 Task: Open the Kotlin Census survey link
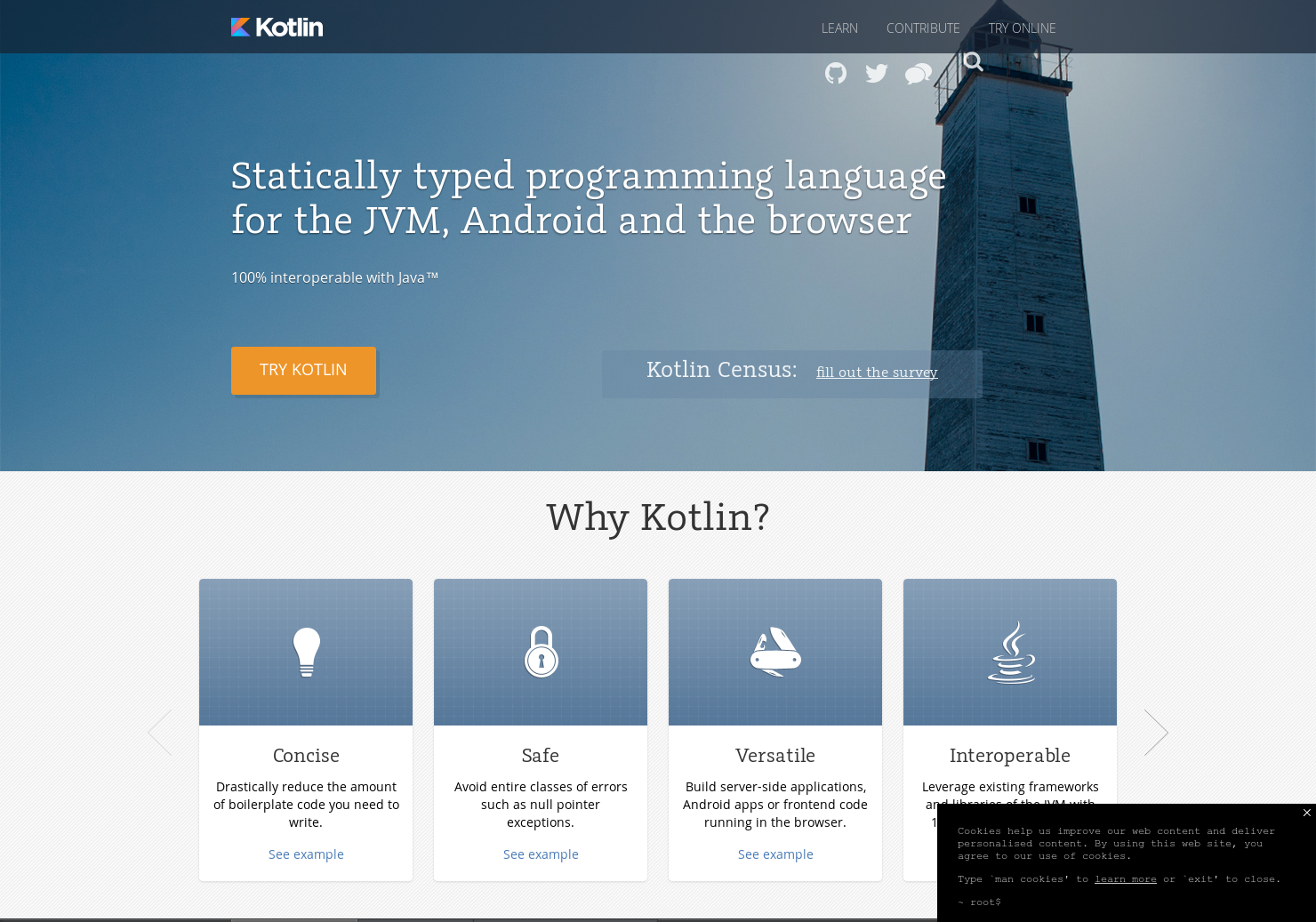(877, 373)
